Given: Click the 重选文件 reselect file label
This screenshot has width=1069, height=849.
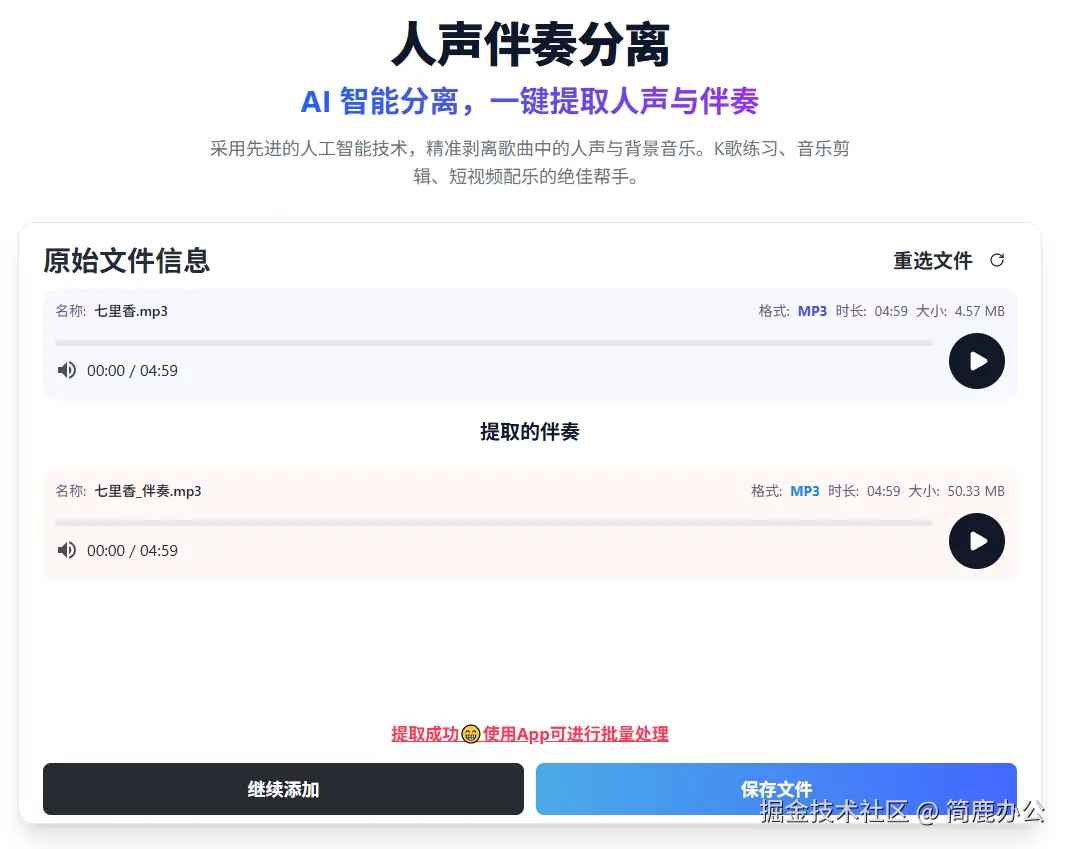Looking at the screenshot, I should coord(933,260).
